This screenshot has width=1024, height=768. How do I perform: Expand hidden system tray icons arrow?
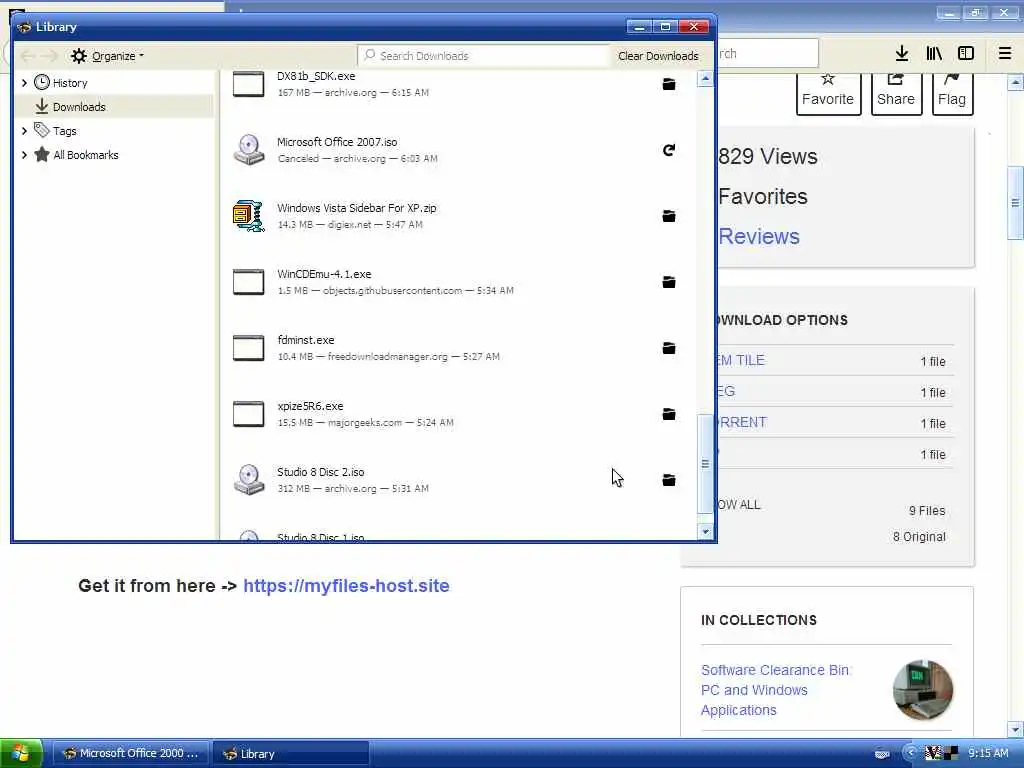(910, 753)
